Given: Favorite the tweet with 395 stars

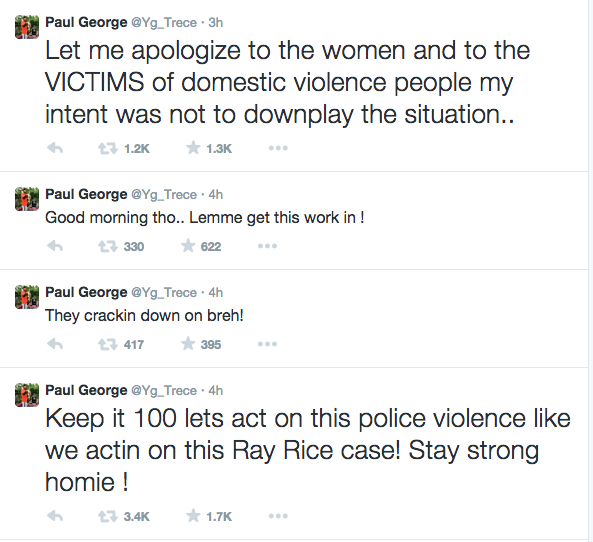Looking at the screenshot, I should point(188,344).
